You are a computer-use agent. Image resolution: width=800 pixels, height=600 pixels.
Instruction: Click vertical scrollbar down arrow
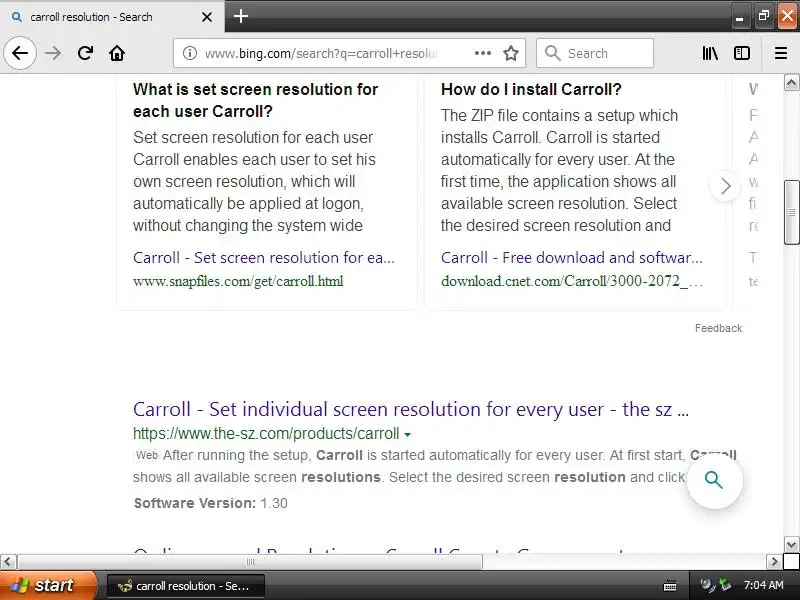coord(791,544)
